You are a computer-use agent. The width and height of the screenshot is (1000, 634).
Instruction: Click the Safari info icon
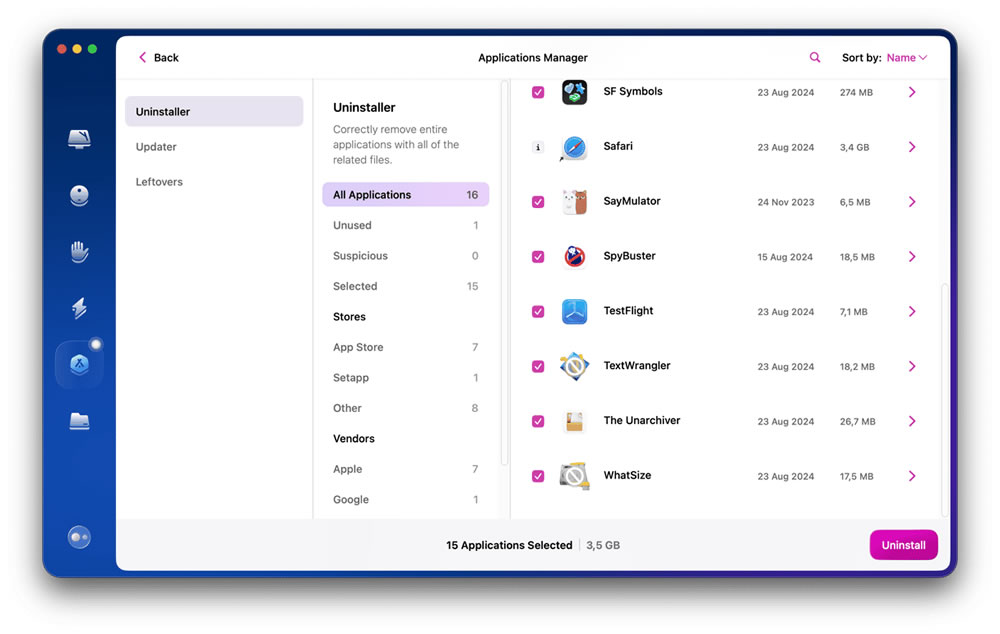(538, 147)
